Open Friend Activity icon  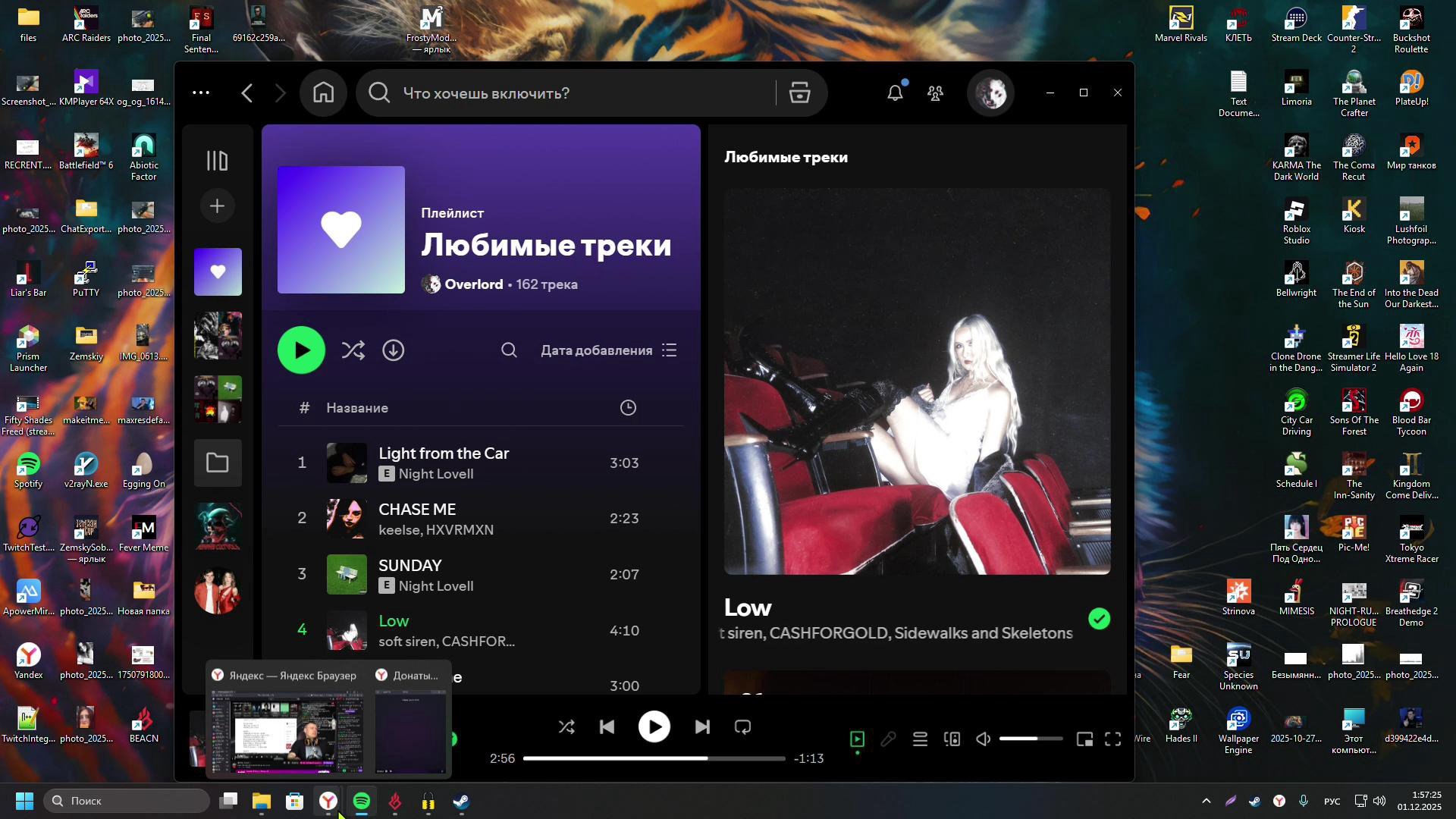[936, 93]
